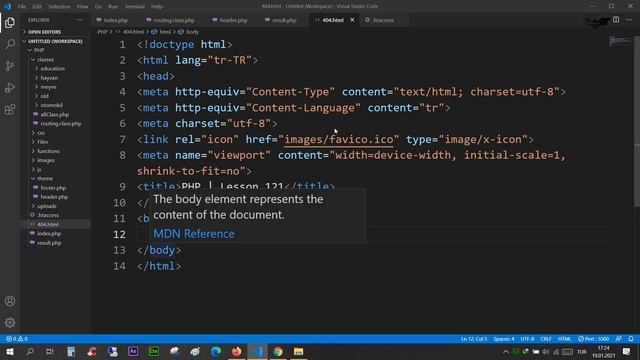This screenshot has width=640, height=360.
Task: Click the minimap code preview
Action: tap(620, 41)
